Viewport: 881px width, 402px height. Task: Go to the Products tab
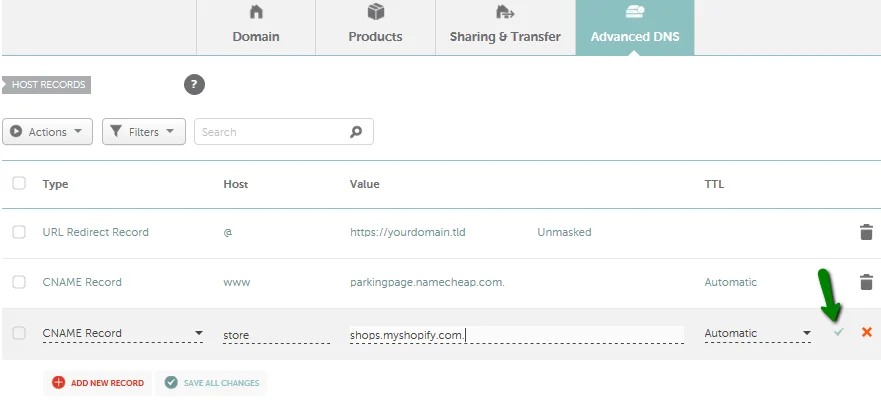click(375, 27)
